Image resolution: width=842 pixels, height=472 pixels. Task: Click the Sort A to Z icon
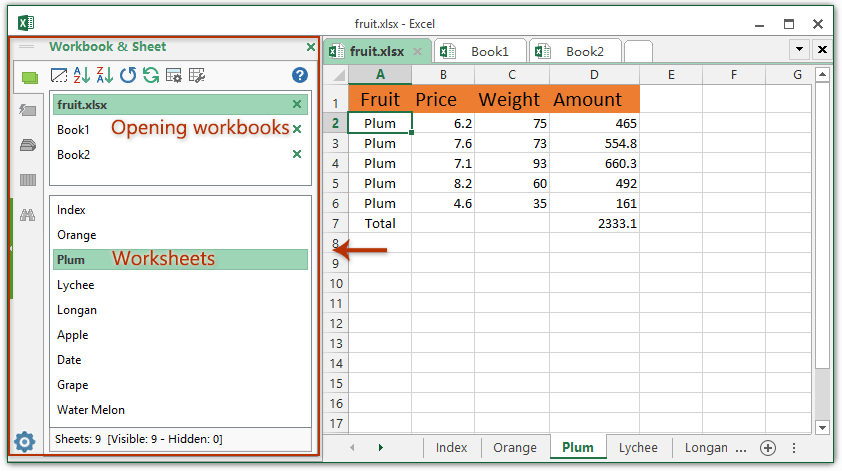click(83, 75)
